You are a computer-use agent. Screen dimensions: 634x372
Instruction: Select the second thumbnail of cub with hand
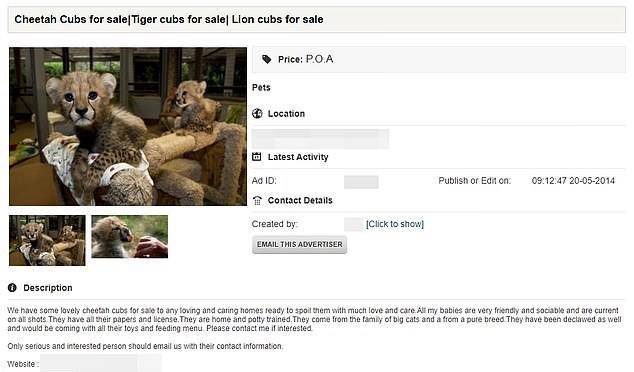tap(129, 237)
